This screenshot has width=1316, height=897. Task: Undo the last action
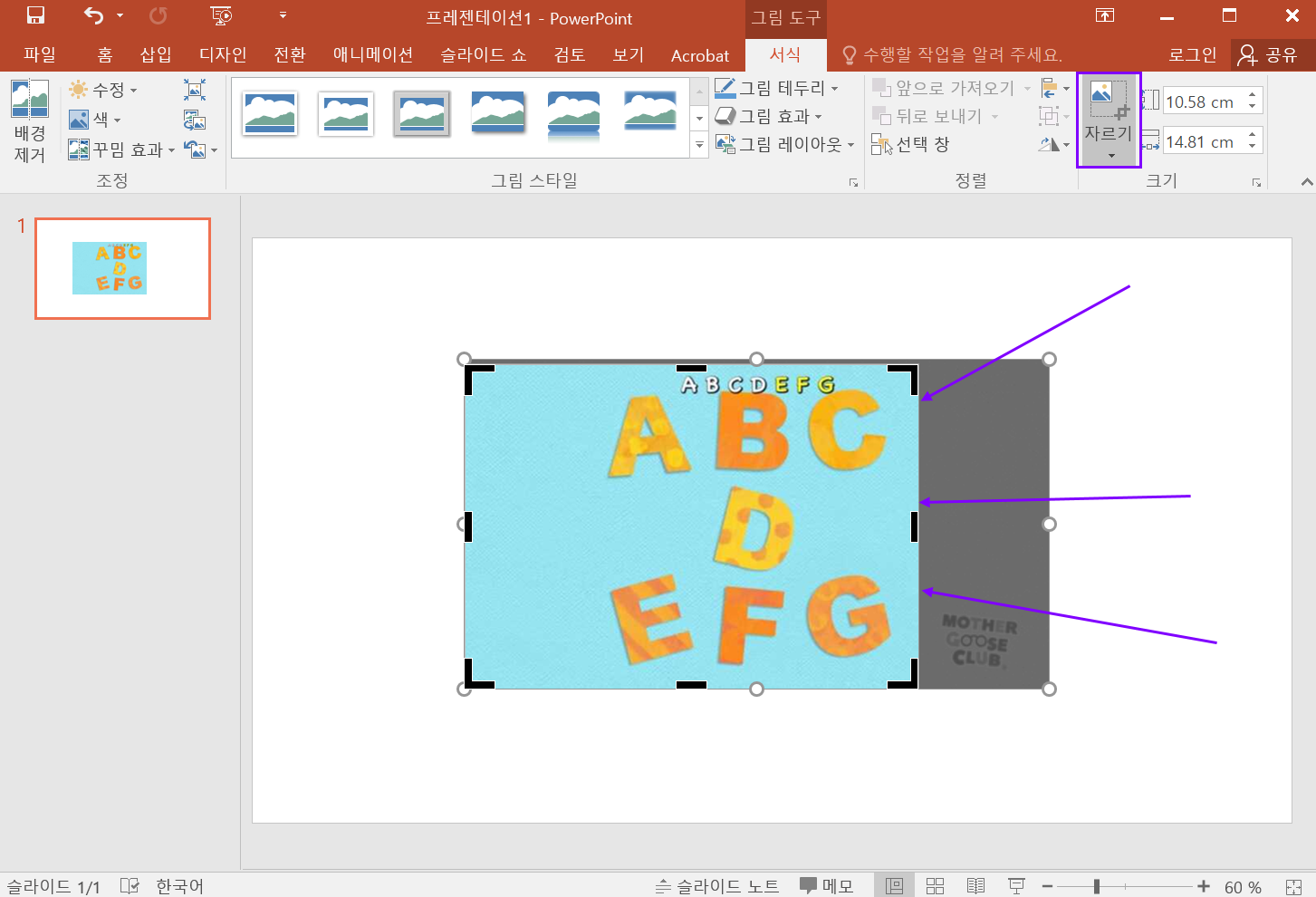93,15
